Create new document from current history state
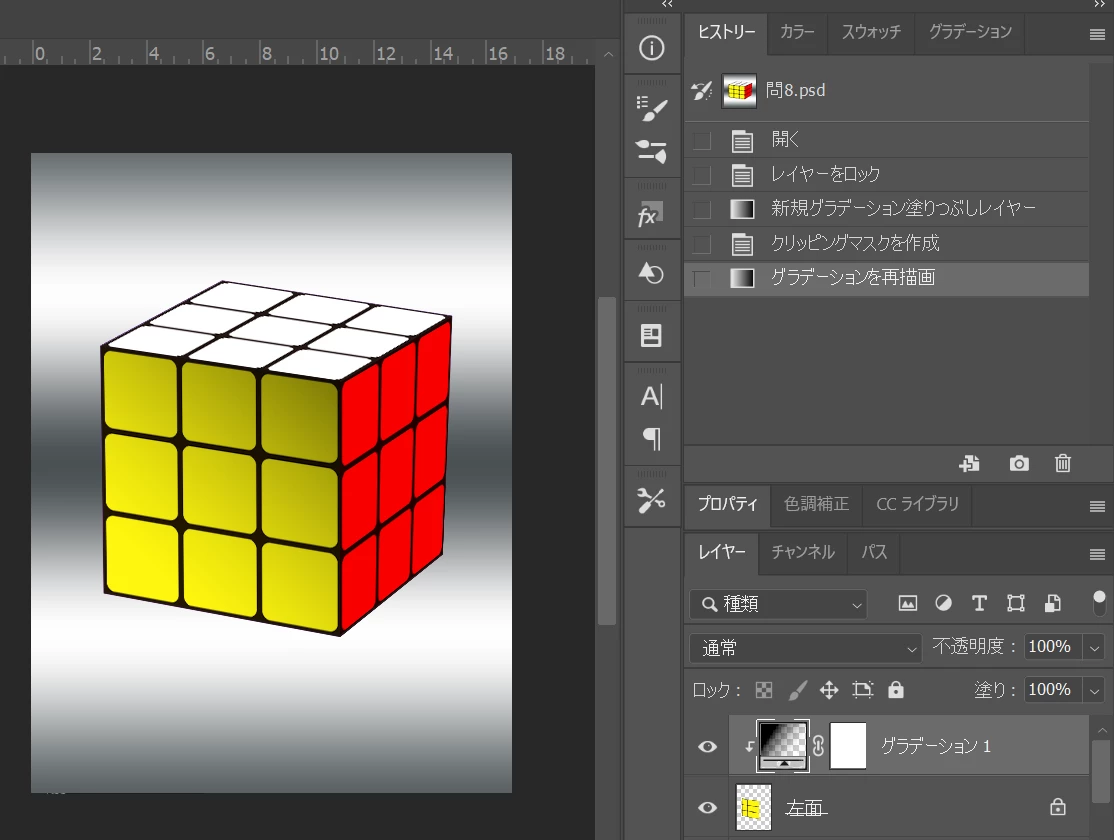Image resolution: width=1114 pixels, height=840 pixels. 969,463
